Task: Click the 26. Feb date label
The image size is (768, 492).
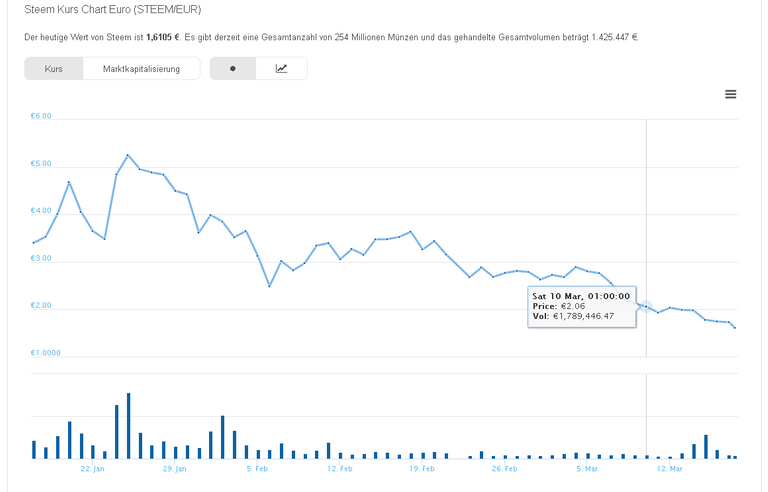Action: tap(504, 468)
